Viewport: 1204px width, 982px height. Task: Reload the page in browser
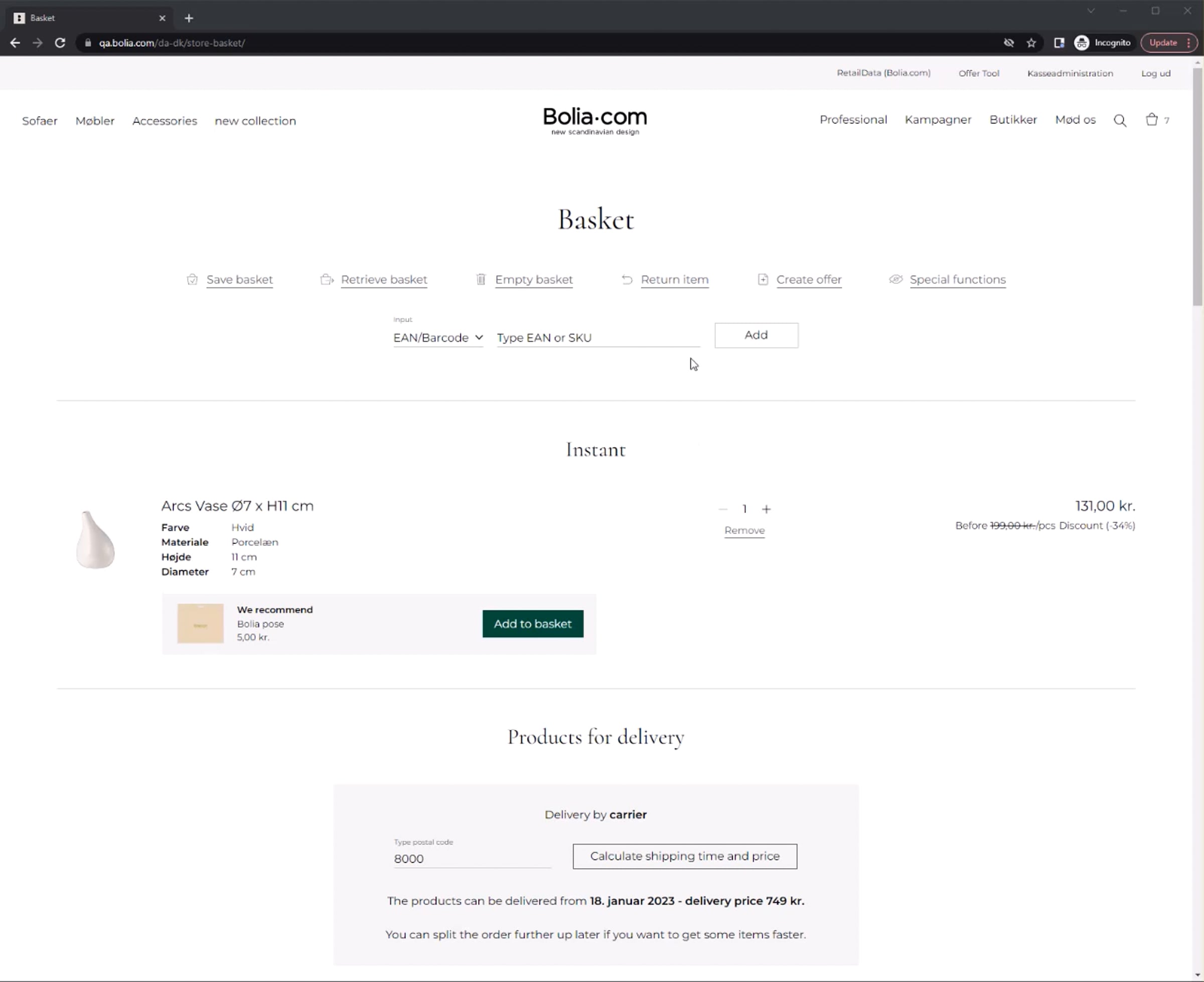coord(60,43)
